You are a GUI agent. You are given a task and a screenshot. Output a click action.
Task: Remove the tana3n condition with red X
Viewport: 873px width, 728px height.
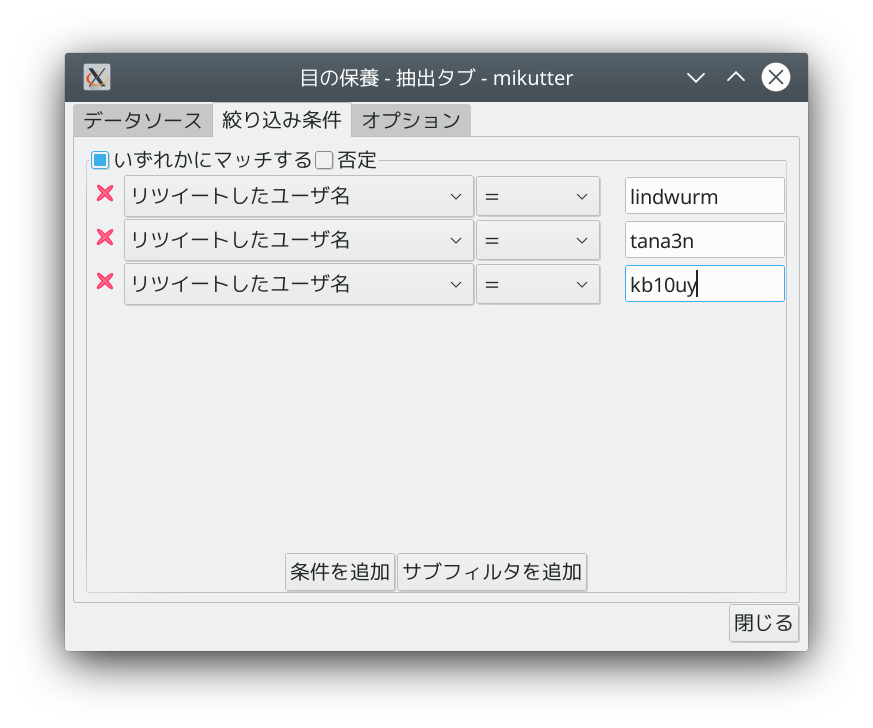[x=105, y=238]
